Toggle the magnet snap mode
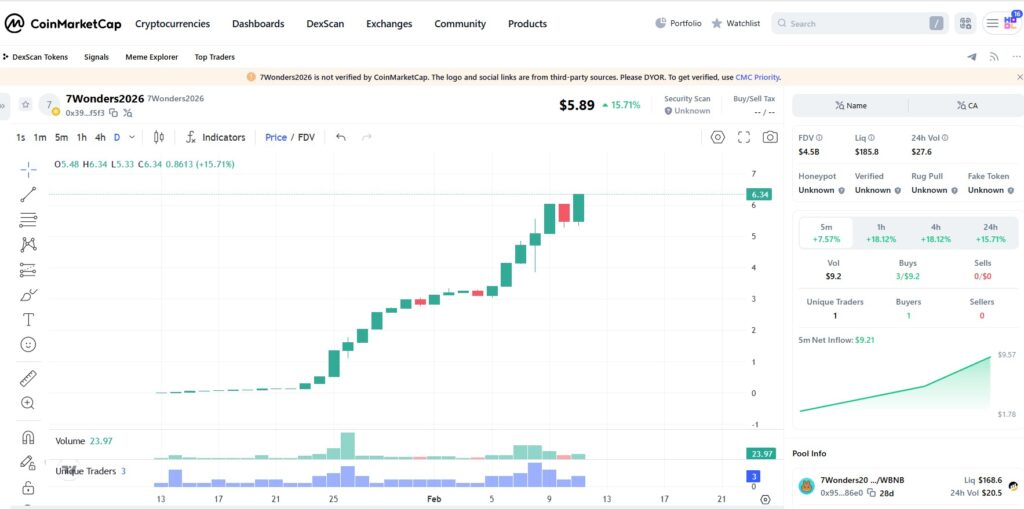The image size is (1024, 509). [28, 438]
